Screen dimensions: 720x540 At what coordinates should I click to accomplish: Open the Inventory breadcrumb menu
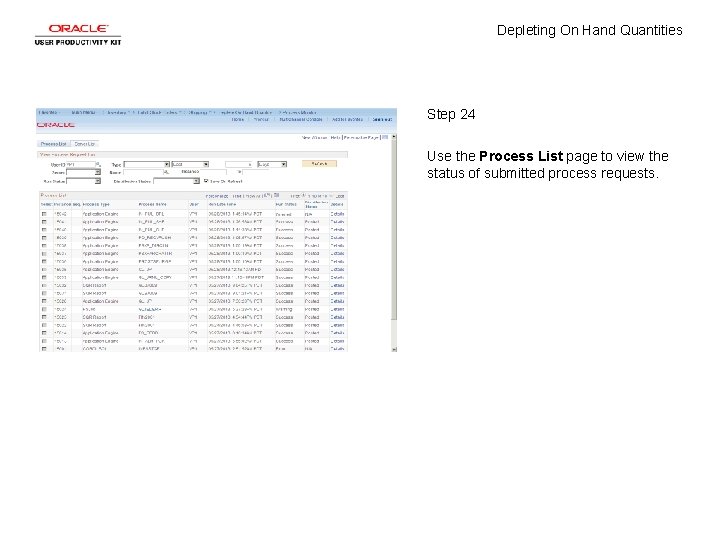pyautogui.click(x=116, y=112)
